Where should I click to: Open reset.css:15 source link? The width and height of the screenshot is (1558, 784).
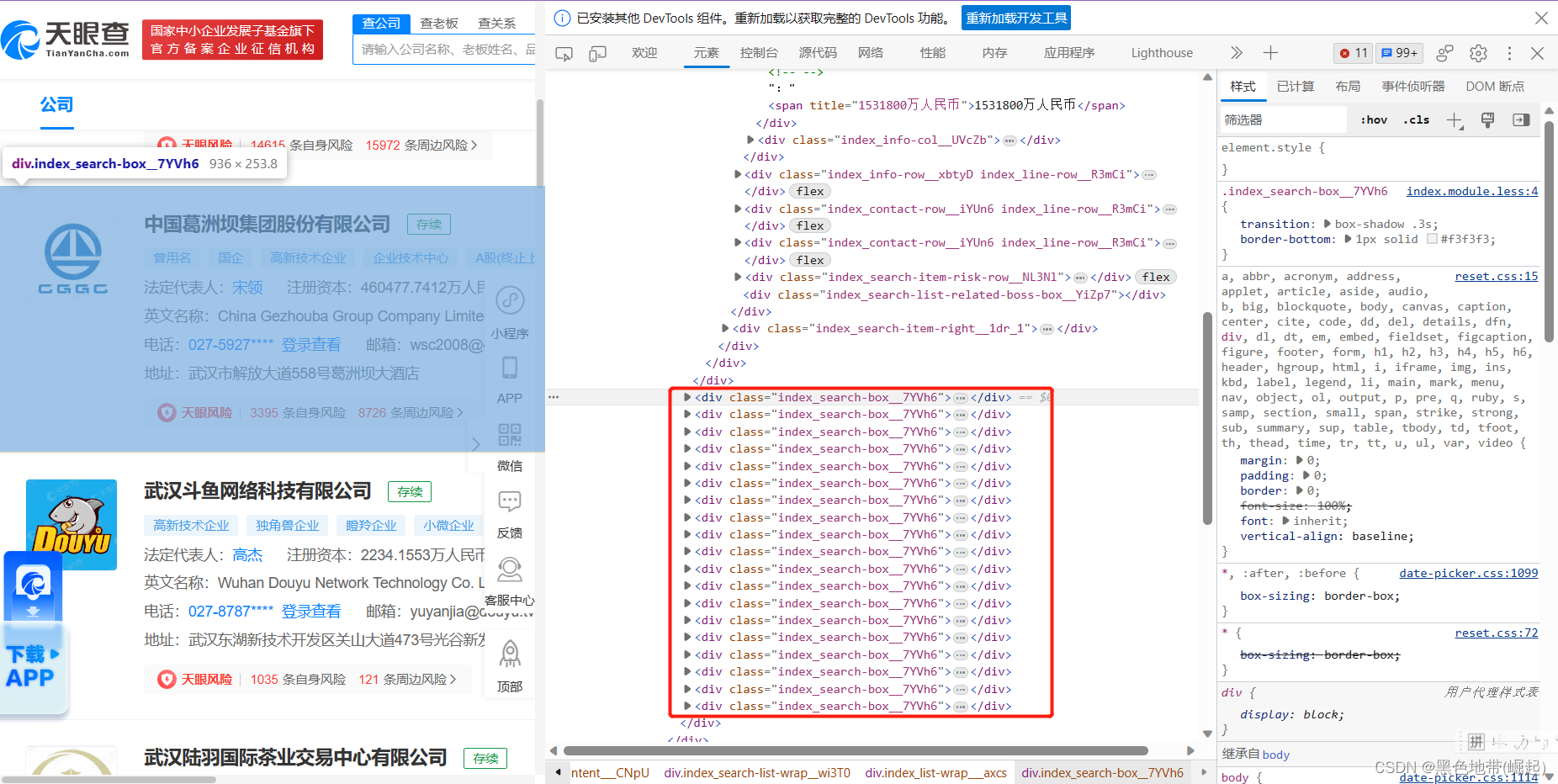1497,276
